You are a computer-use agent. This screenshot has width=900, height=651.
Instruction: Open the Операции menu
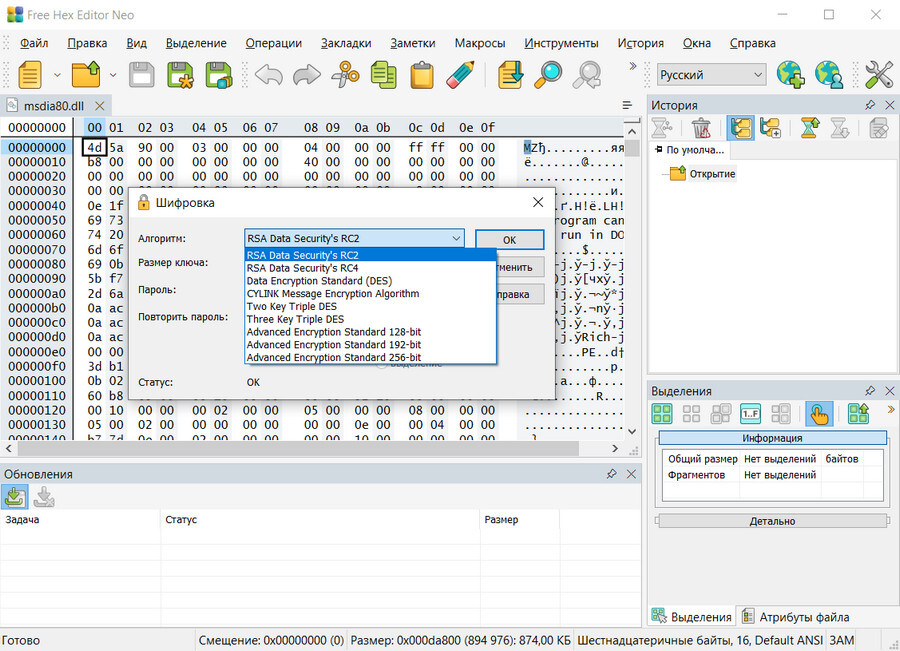click(x=273, y=43)
